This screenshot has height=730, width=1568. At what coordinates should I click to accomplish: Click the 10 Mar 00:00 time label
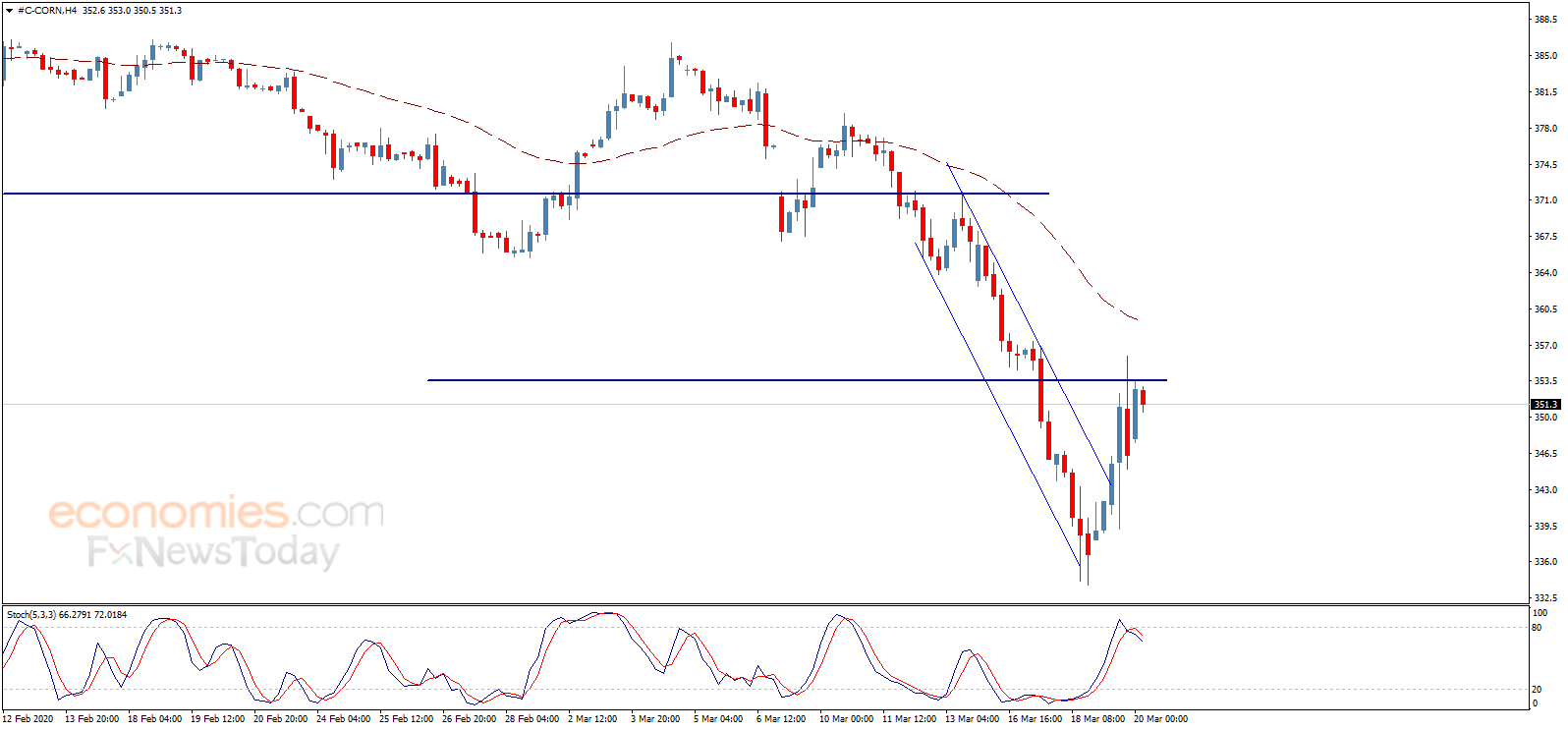coord(846,719)
